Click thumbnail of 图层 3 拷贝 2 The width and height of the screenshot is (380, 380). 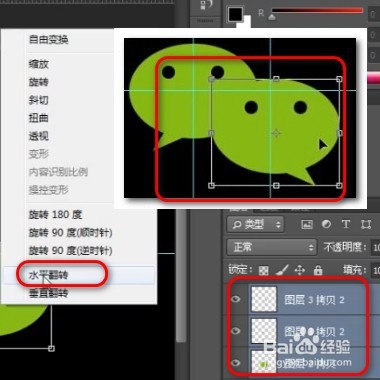coord(264,299)
